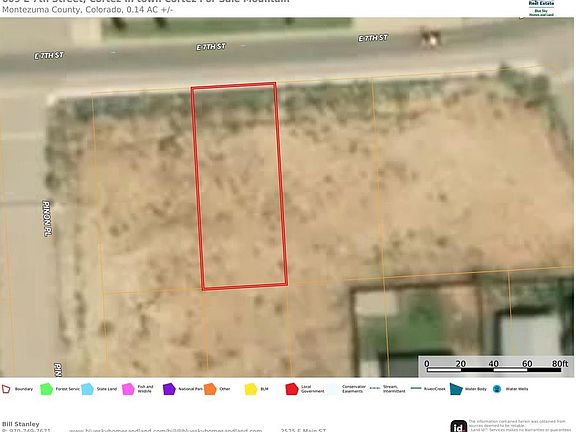This screenshot has width=576, height=432.
Task: Click the Stream Intermittent legend symbol
Action: [x=375, y=388]
